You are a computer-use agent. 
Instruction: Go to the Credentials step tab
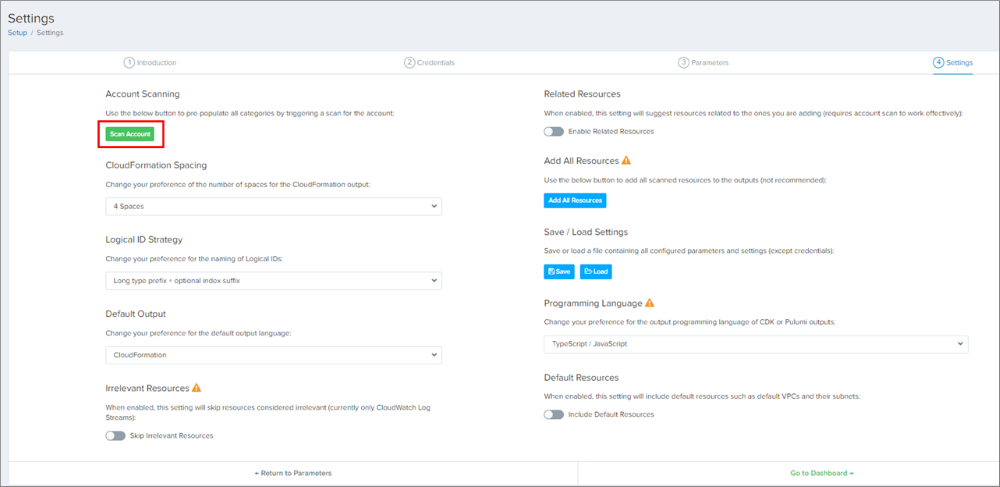(x=429, y=62)
